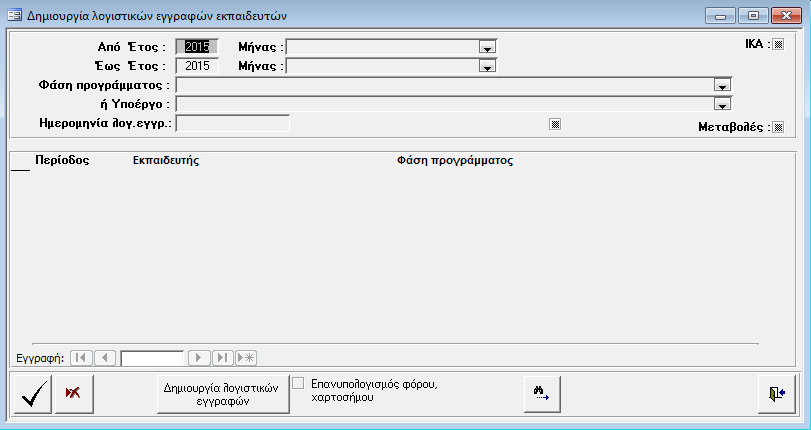Jump to last record in navigator
The width and height of the screenshot is (811, 430).
pyautogui.click(x=222, y=357)
